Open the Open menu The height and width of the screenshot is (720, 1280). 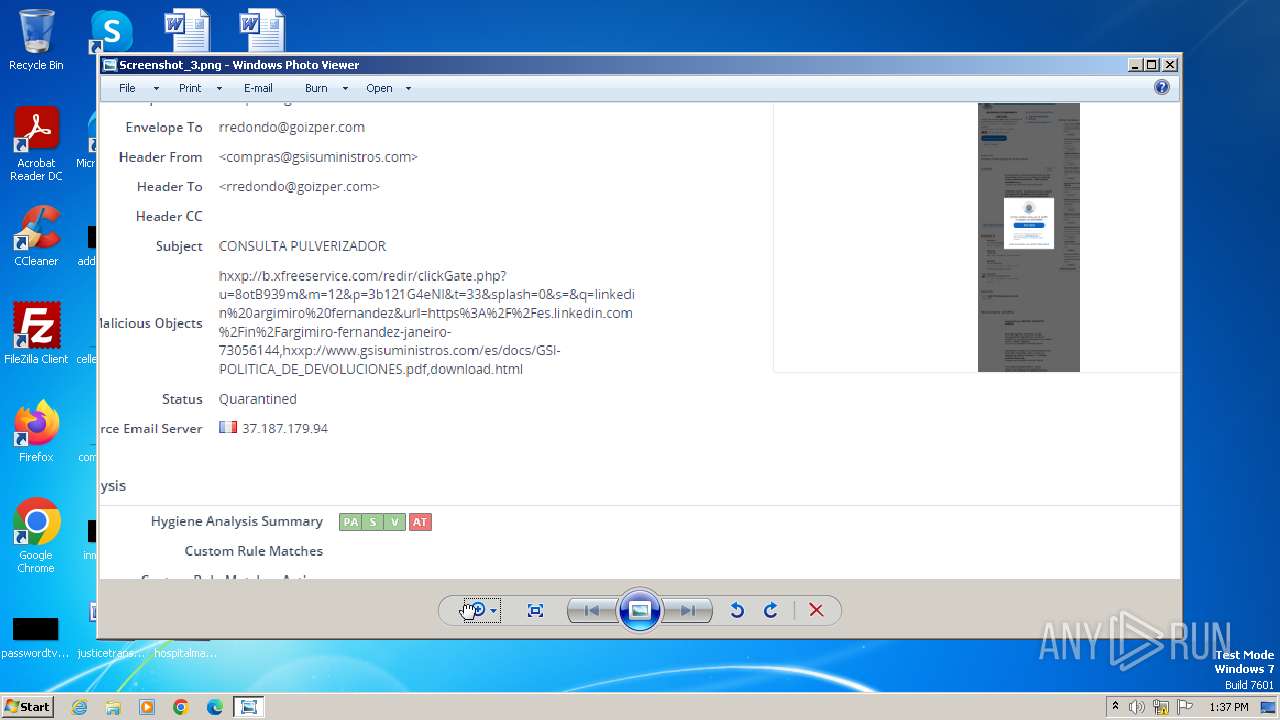(379, 88)
